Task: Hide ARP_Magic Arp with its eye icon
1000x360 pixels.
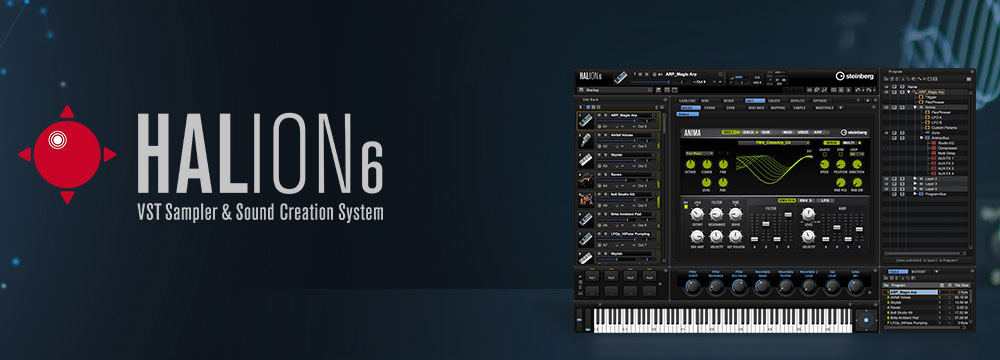Action: coord(886,92)
